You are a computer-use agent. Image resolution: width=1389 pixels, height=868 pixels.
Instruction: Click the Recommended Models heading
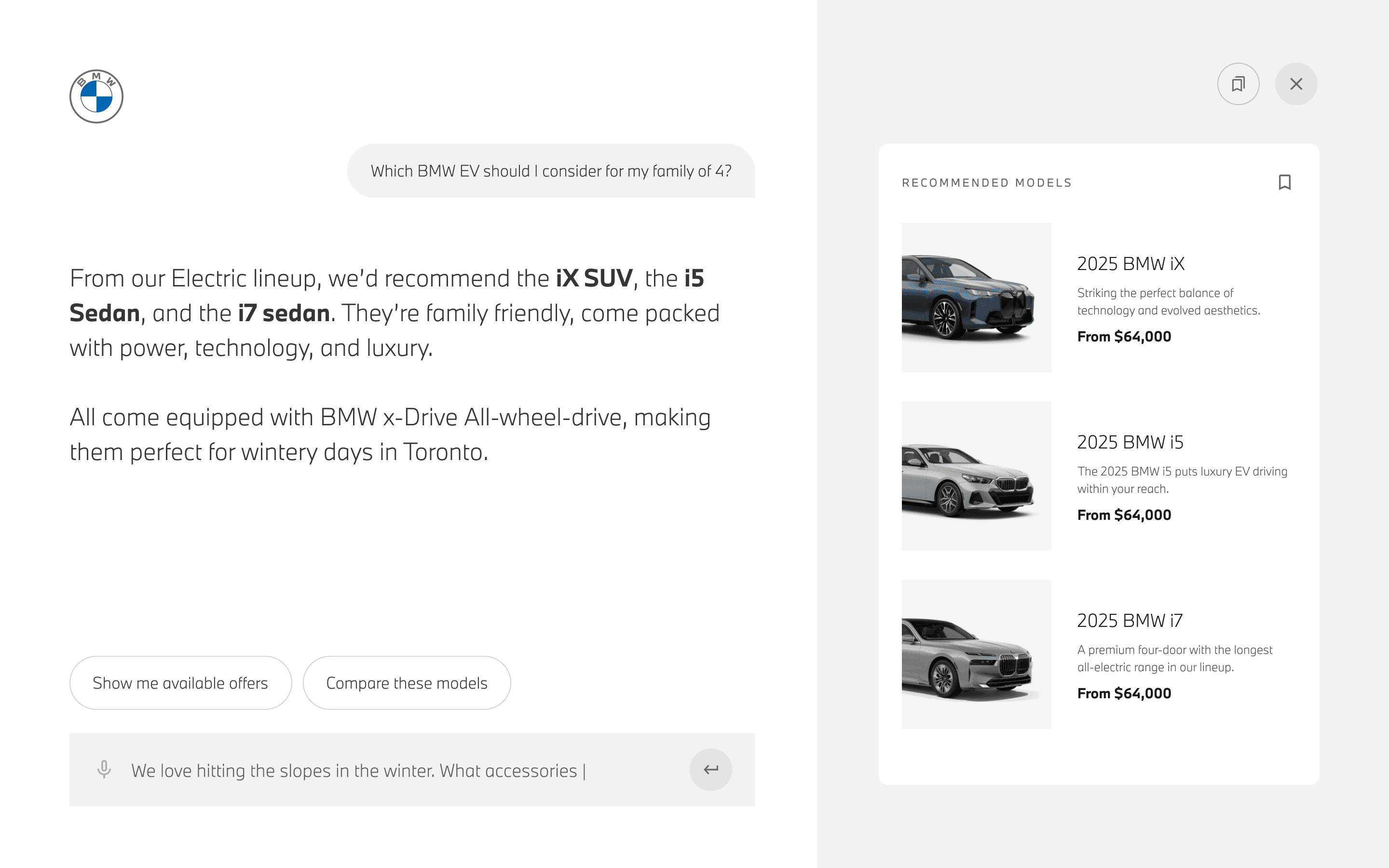point(986,183)
